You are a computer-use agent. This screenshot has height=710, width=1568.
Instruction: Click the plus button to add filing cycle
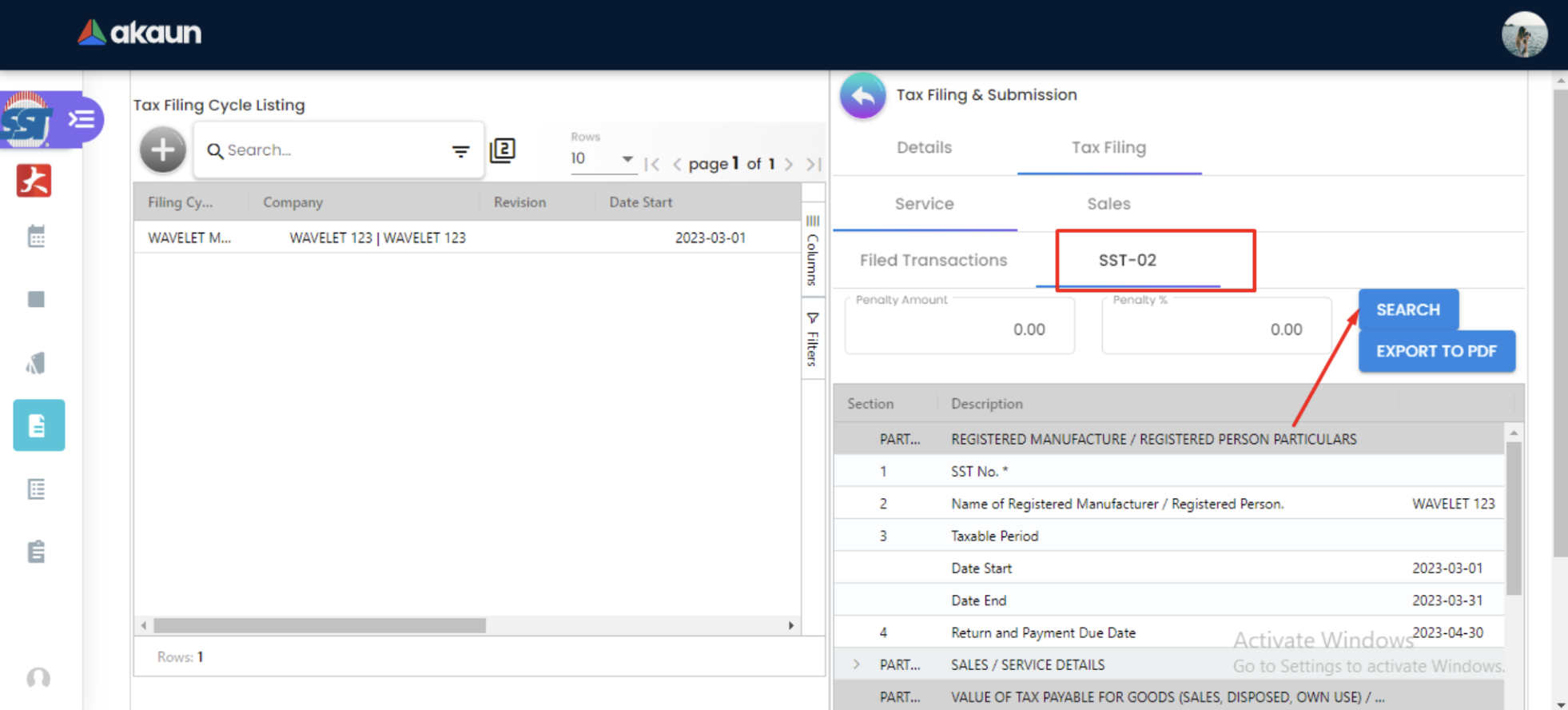[x=163, y=150]
